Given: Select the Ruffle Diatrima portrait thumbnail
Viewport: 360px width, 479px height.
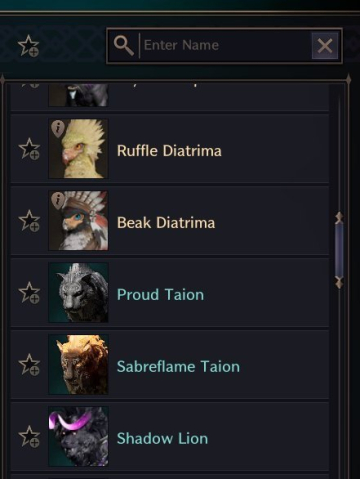Looking at the screenshot, I should (x=78, y=149).
